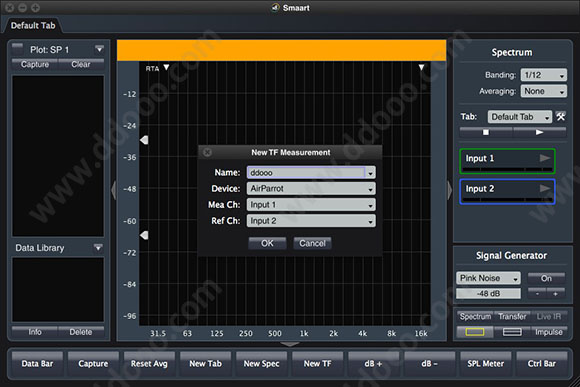Viewport: 580px width, 387px height.
Task: Click small toggle left of Plot: SP 1
Action: [17, 47]
